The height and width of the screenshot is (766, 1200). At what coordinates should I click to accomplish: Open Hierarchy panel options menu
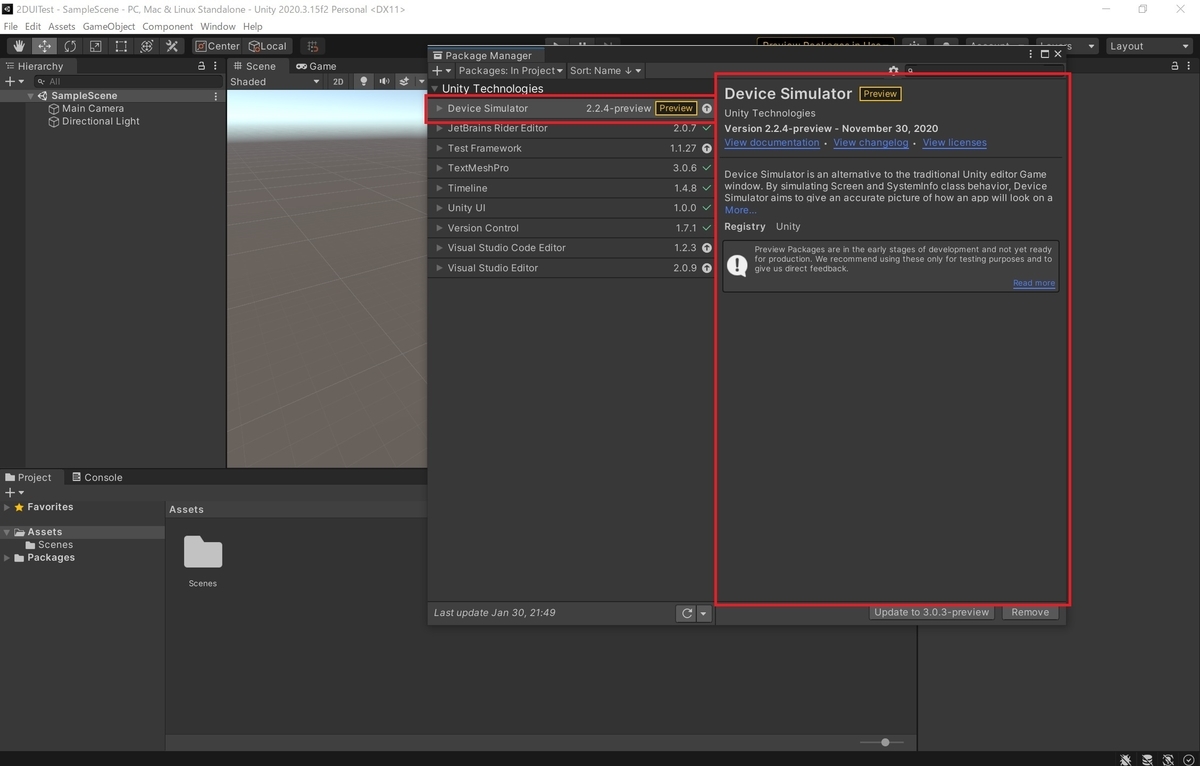pos(216,66)
